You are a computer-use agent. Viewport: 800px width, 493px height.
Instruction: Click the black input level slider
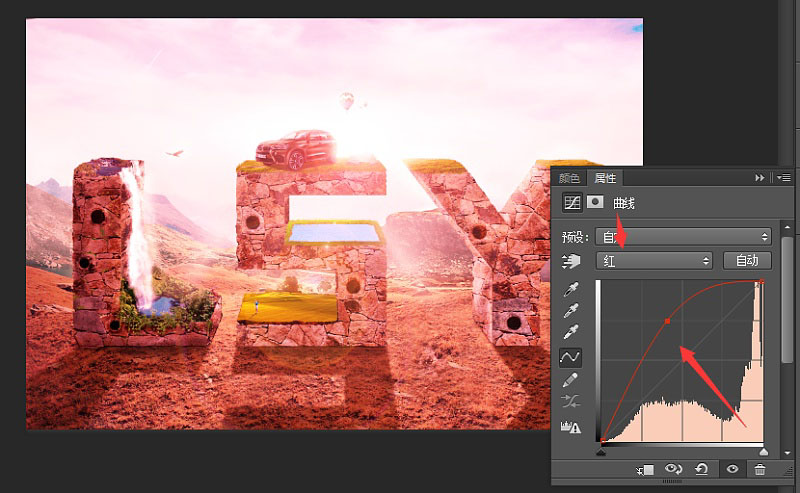(x=601, y=452)
